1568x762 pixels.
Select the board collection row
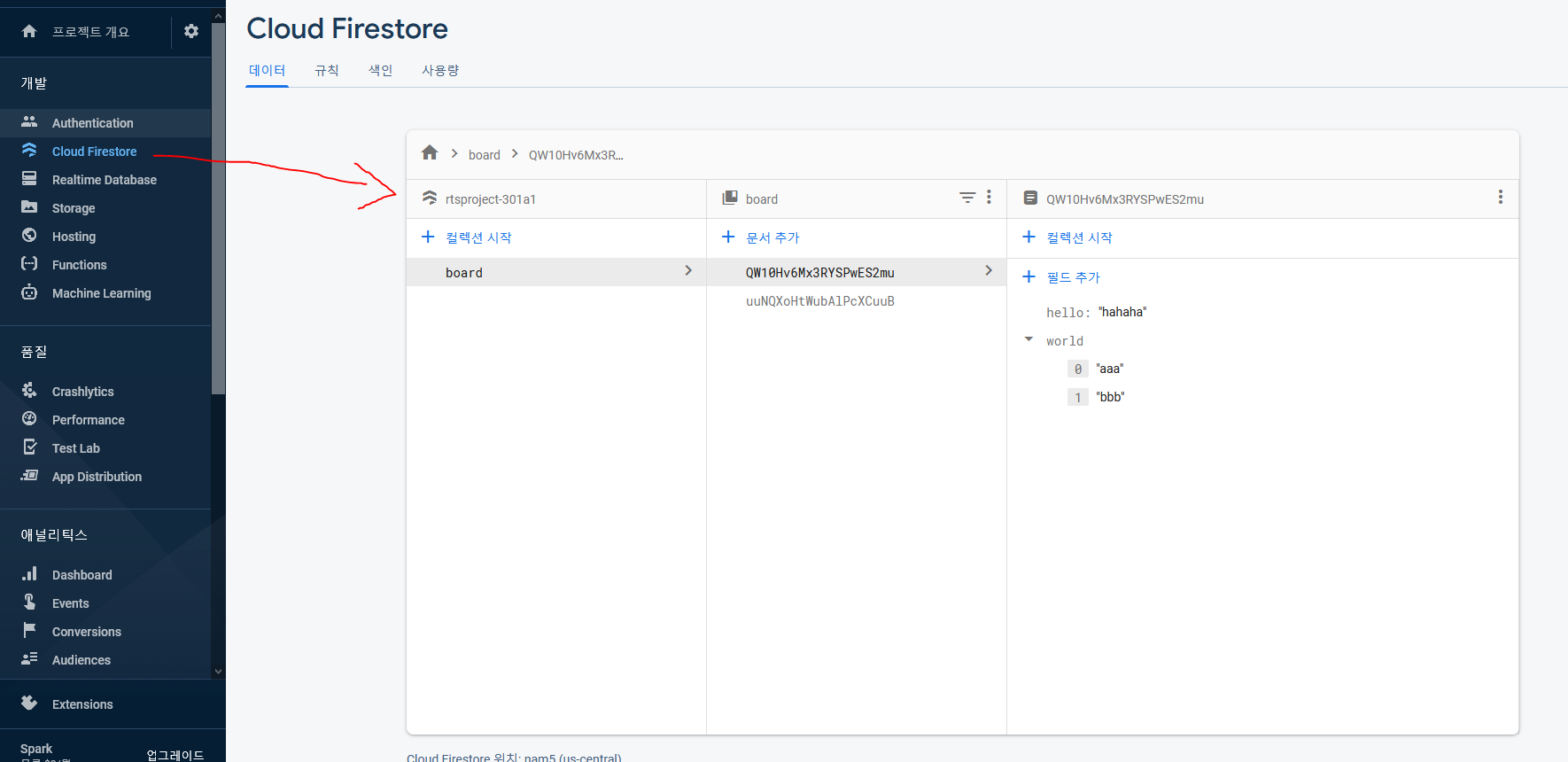point(555,272)
